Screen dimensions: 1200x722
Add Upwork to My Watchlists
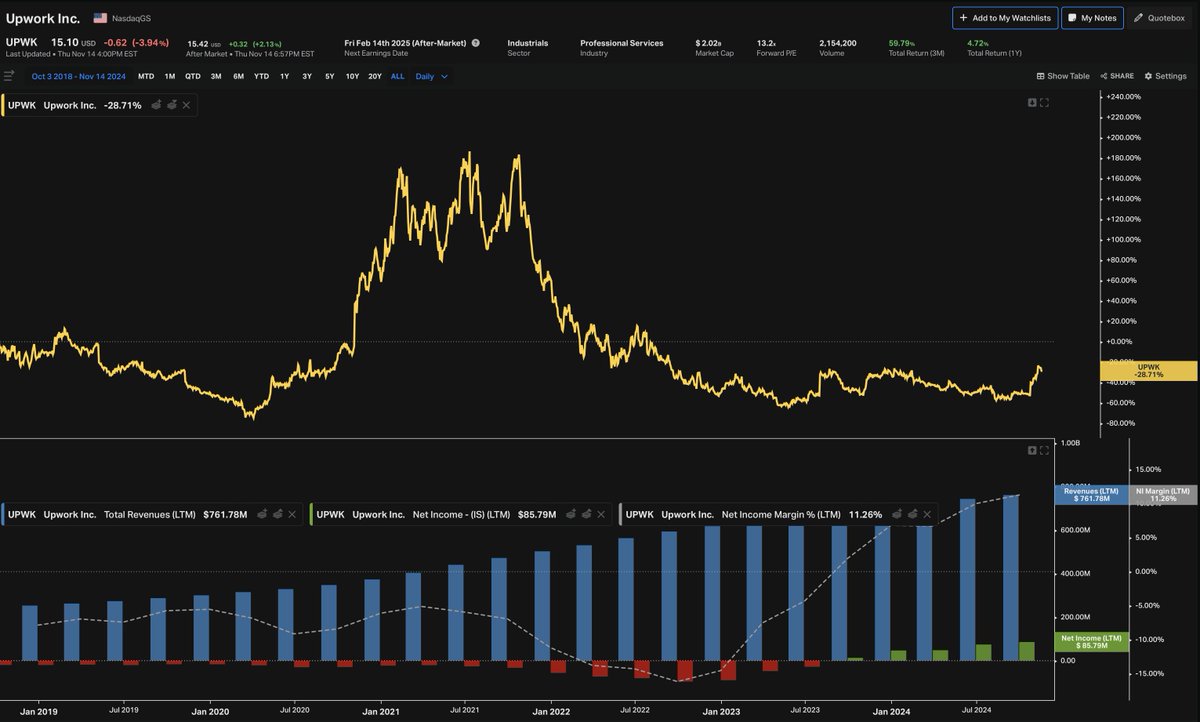[x=1005, y=18]
